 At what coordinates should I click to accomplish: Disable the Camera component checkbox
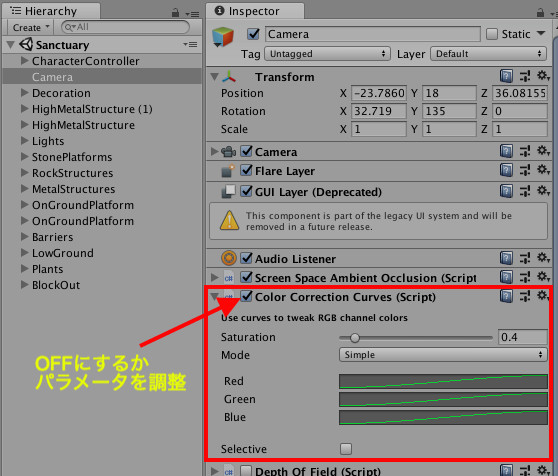point(246,151)
